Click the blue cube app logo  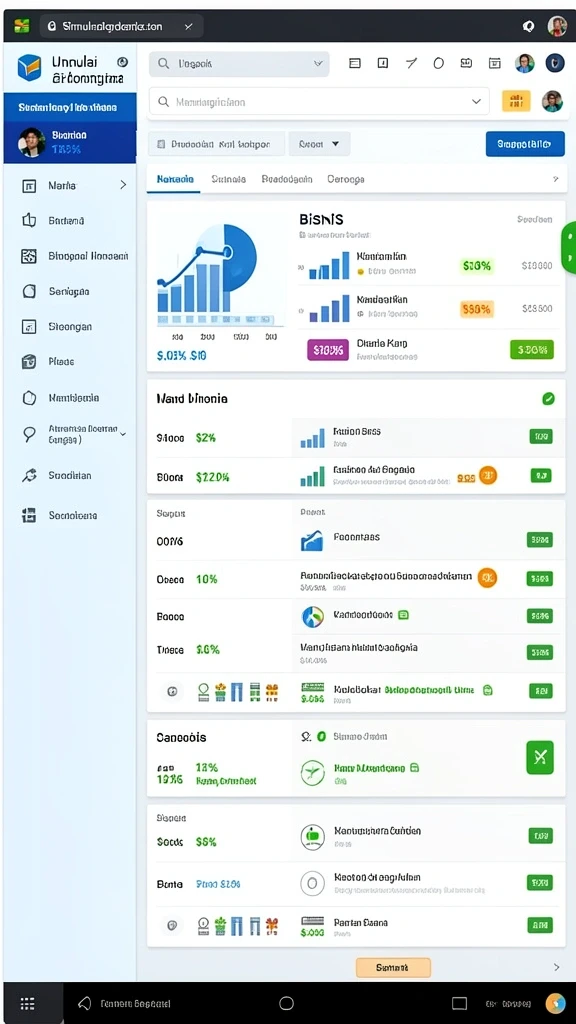click(29, 67)
